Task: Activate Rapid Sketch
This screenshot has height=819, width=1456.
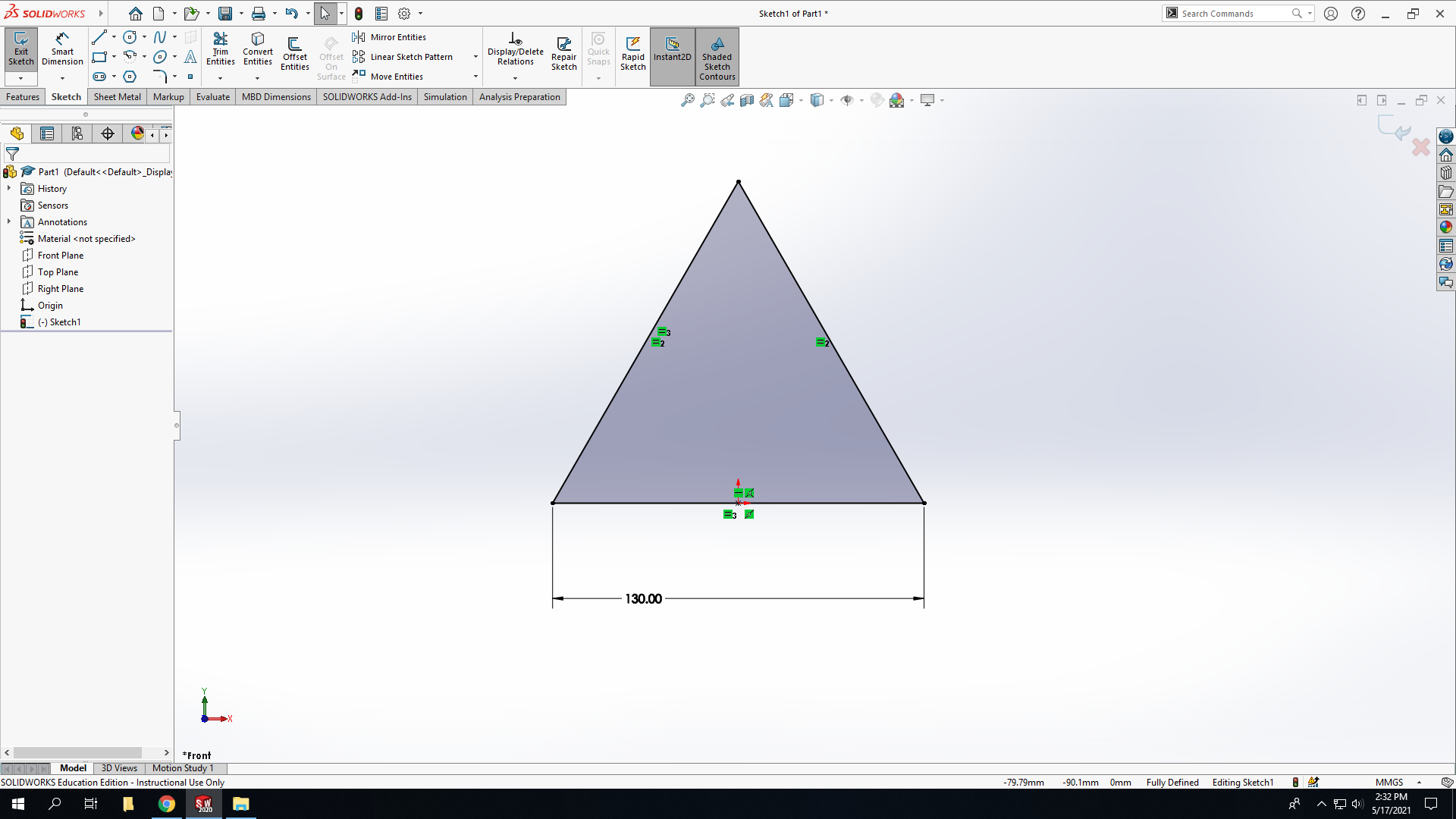Action: click(x=633, y=53)
